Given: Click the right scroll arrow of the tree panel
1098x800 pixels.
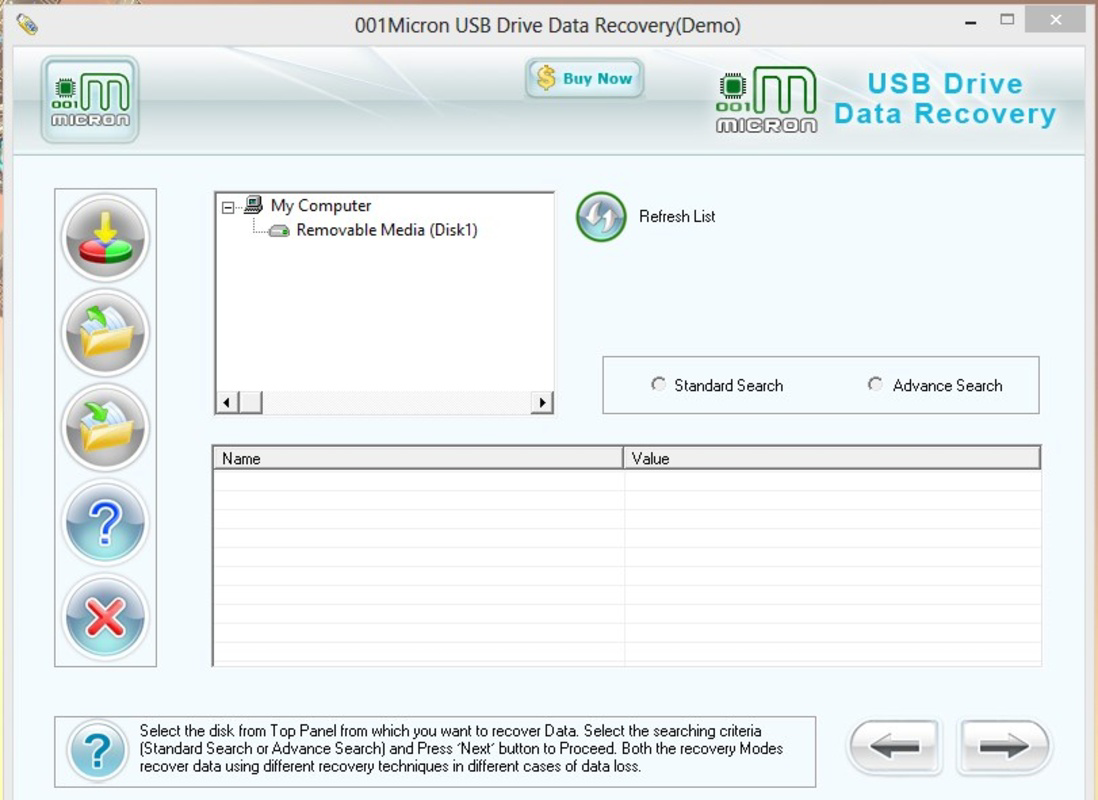Looking at the screenshot, I should click(543, 402).
